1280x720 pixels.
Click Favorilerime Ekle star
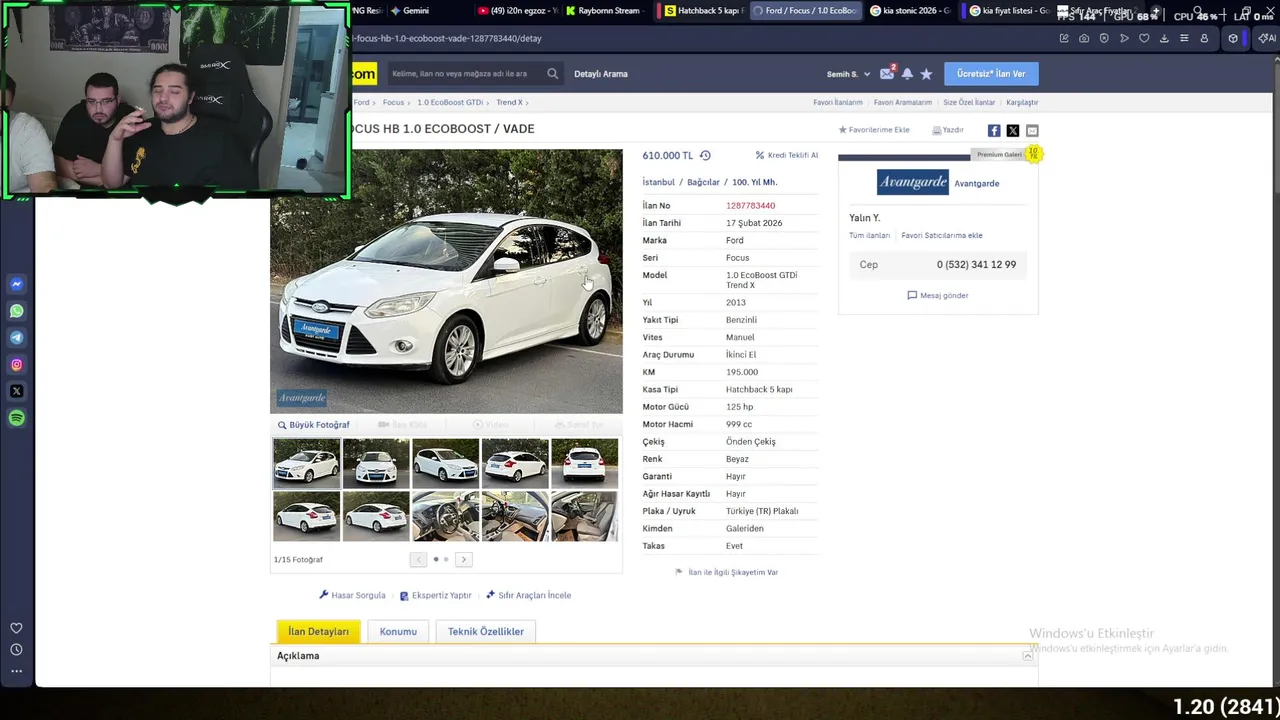coord(874,130)
